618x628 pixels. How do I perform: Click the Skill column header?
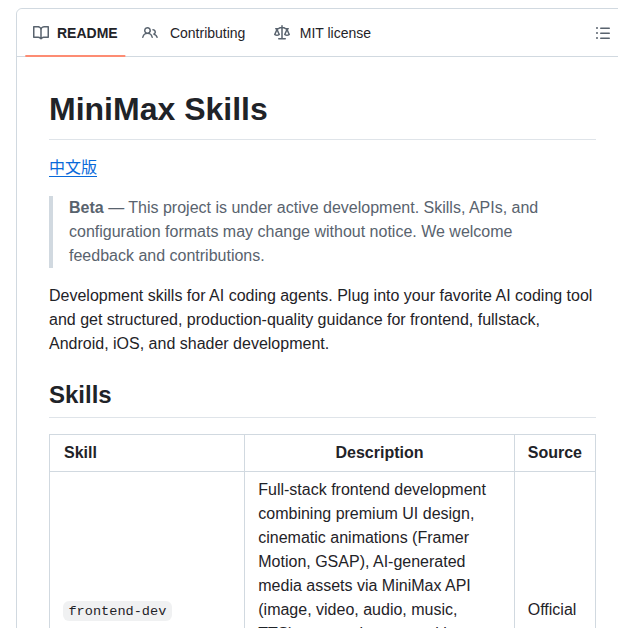[81, 453]
